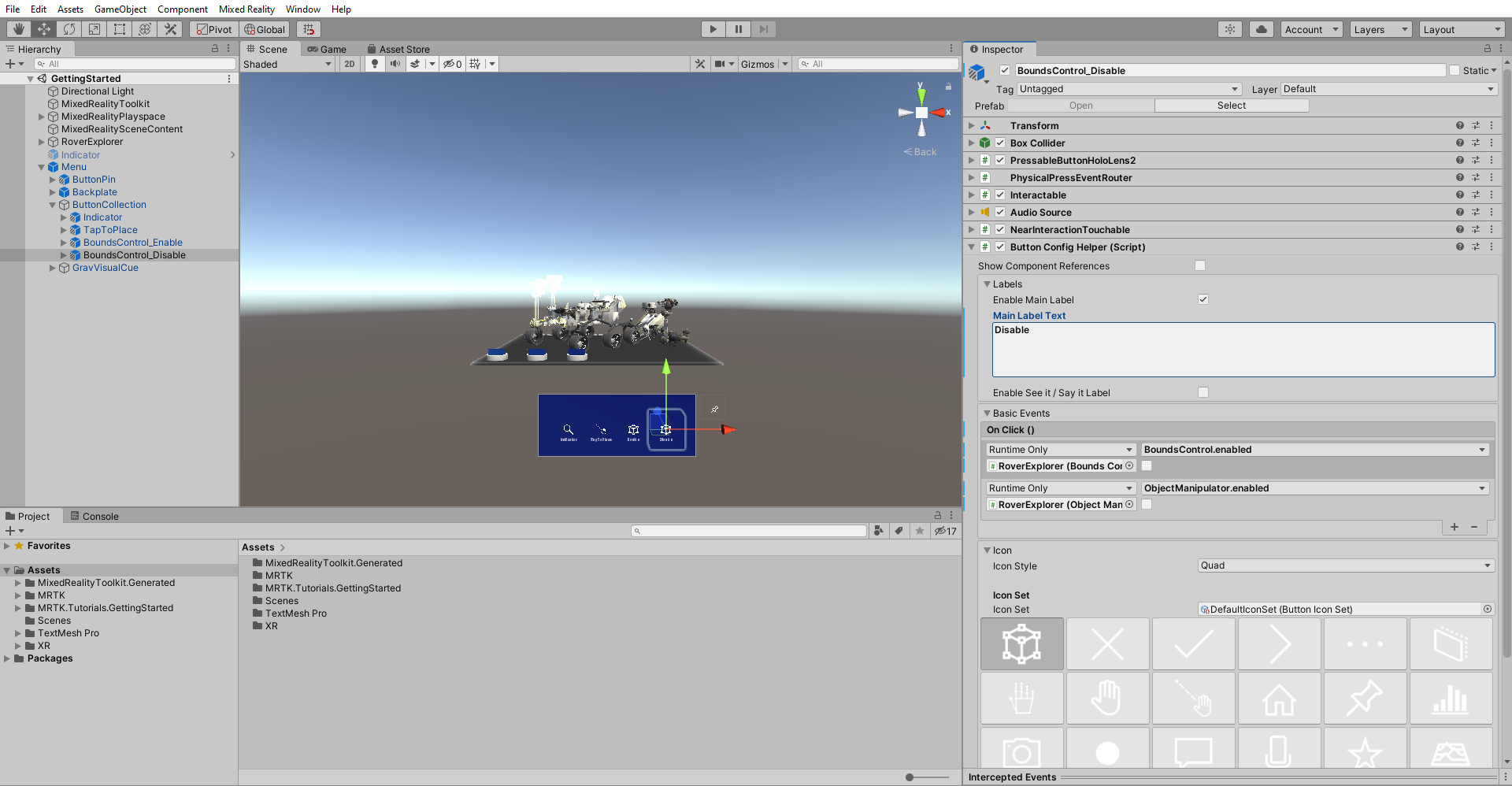Expand the RoverExplorer hierarchy item
Image resolution: width=1512 pixels, height=786 pixels.
click(x=41, y=142)
